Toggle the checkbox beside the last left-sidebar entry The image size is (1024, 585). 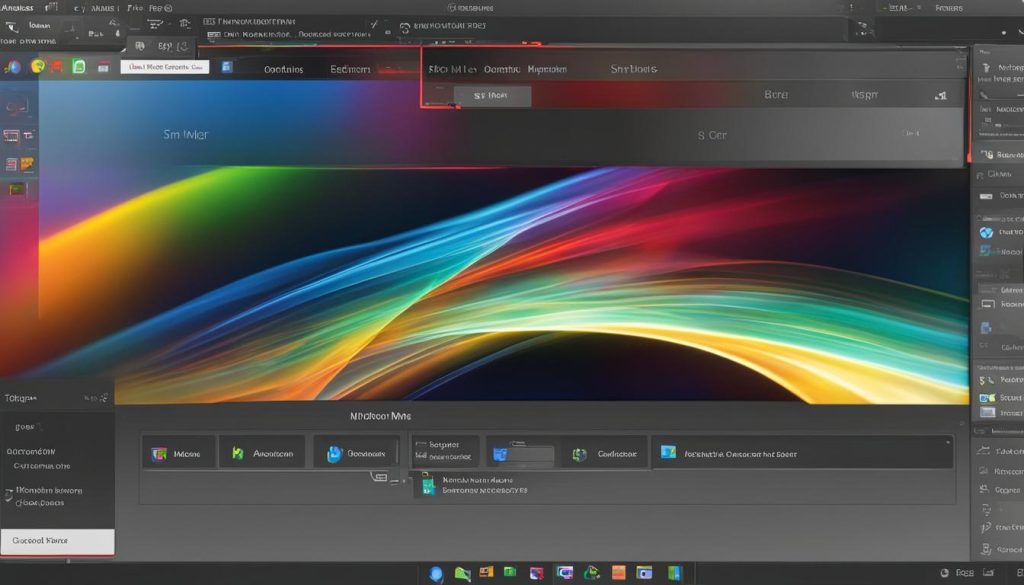point(9,491)
